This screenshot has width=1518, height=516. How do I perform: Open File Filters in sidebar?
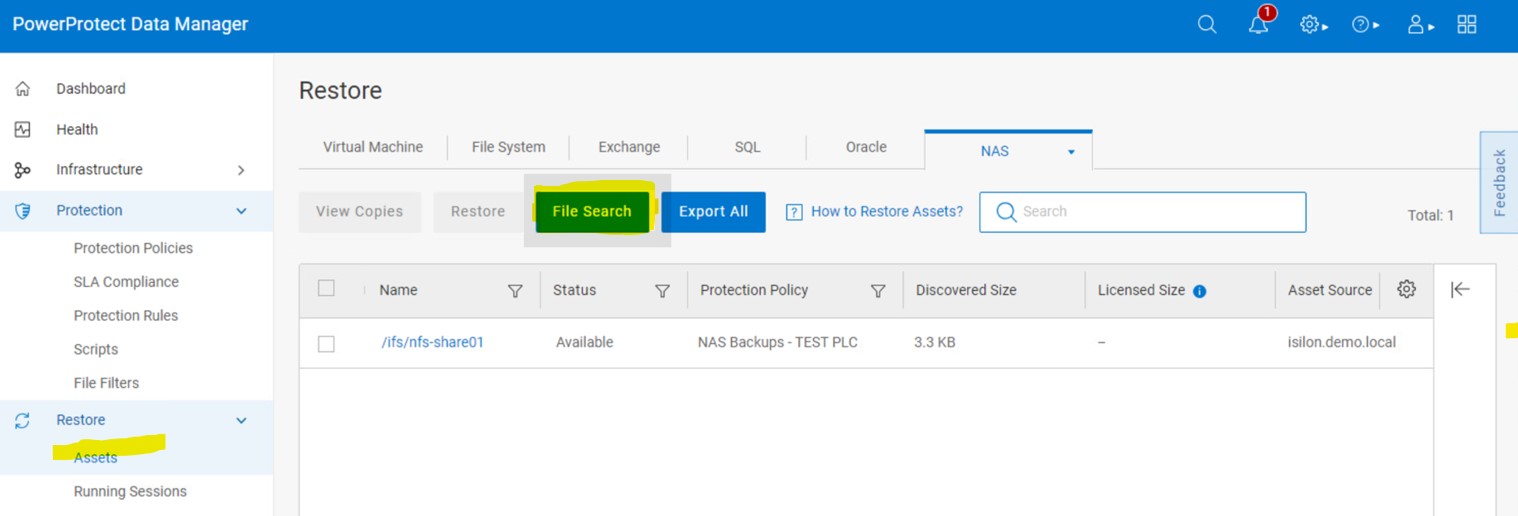pos(106,383)
